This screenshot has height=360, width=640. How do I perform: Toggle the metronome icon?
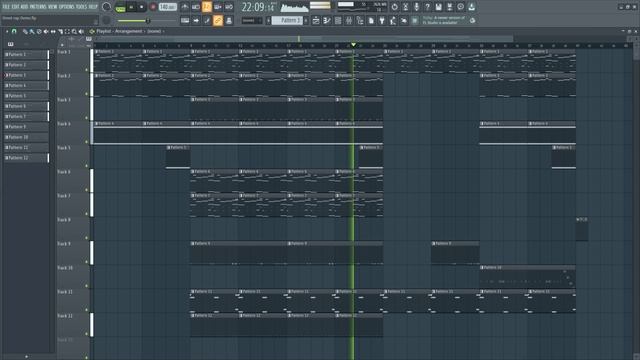tap(185, 7)
